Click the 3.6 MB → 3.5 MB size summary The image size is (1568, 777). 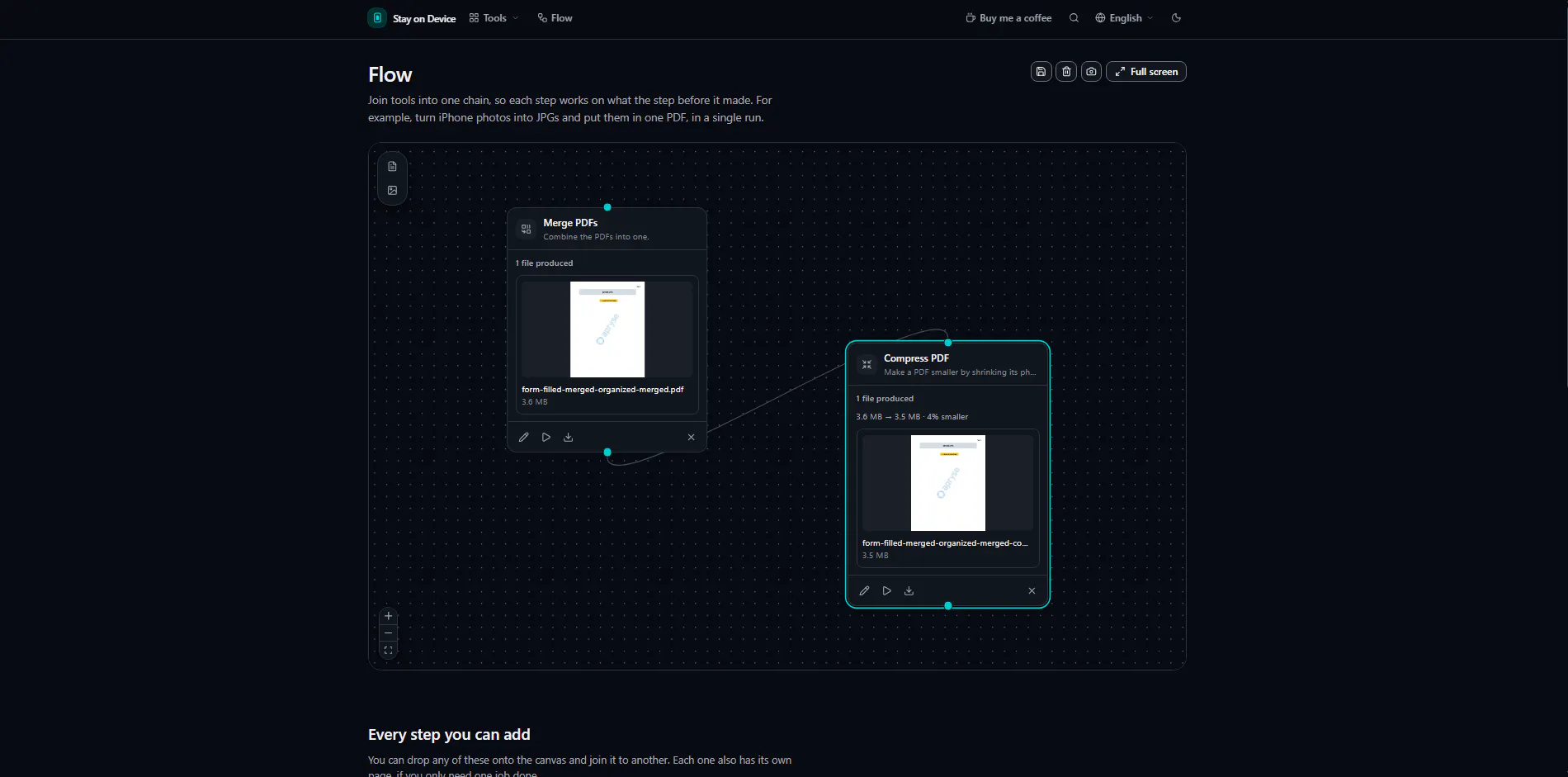click(x=912, y=417)
